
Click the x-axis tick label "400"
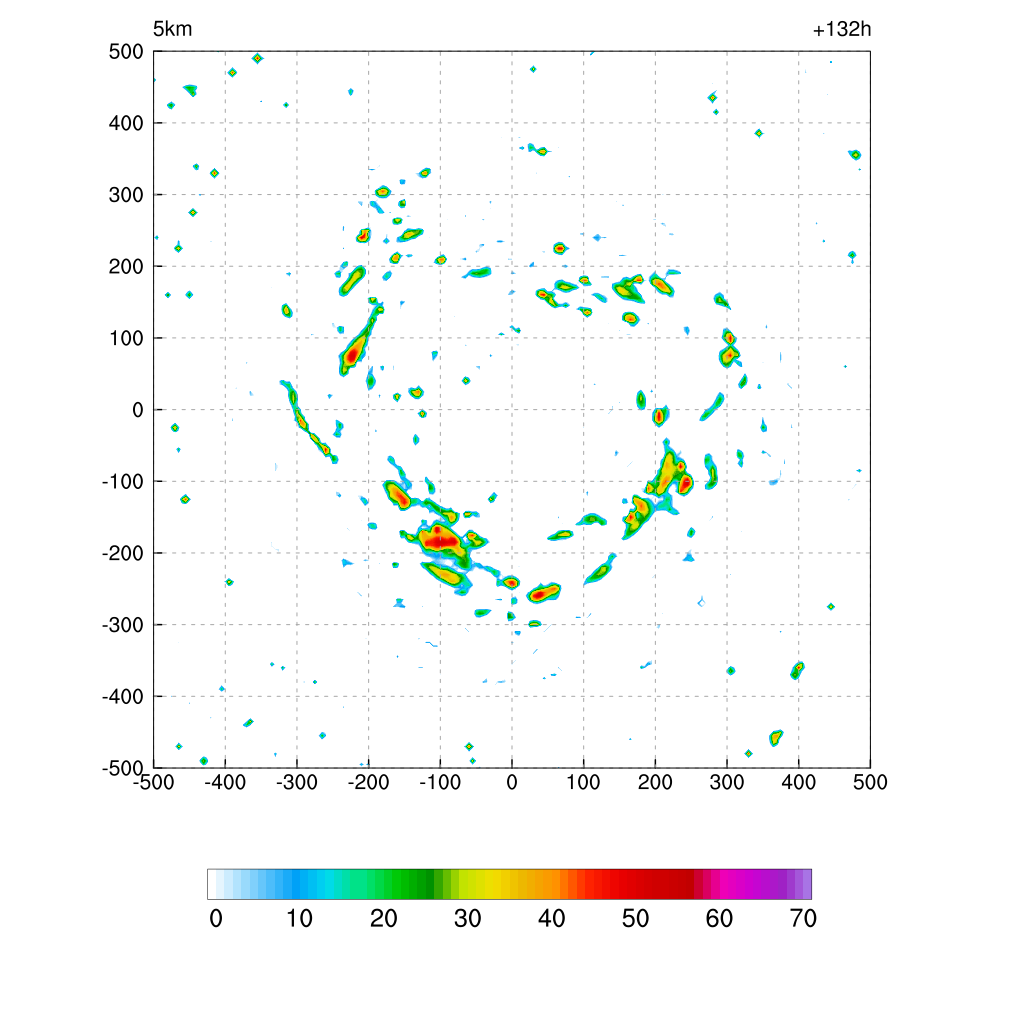[x=799, y=782]
